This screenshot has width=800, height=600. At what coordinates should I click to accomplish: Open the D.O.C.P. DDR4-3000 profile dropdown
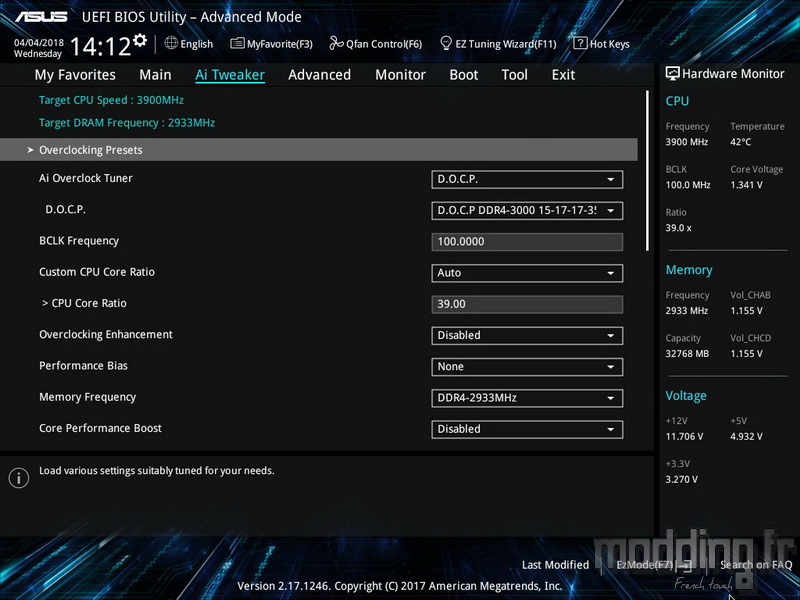click(527, 211)
